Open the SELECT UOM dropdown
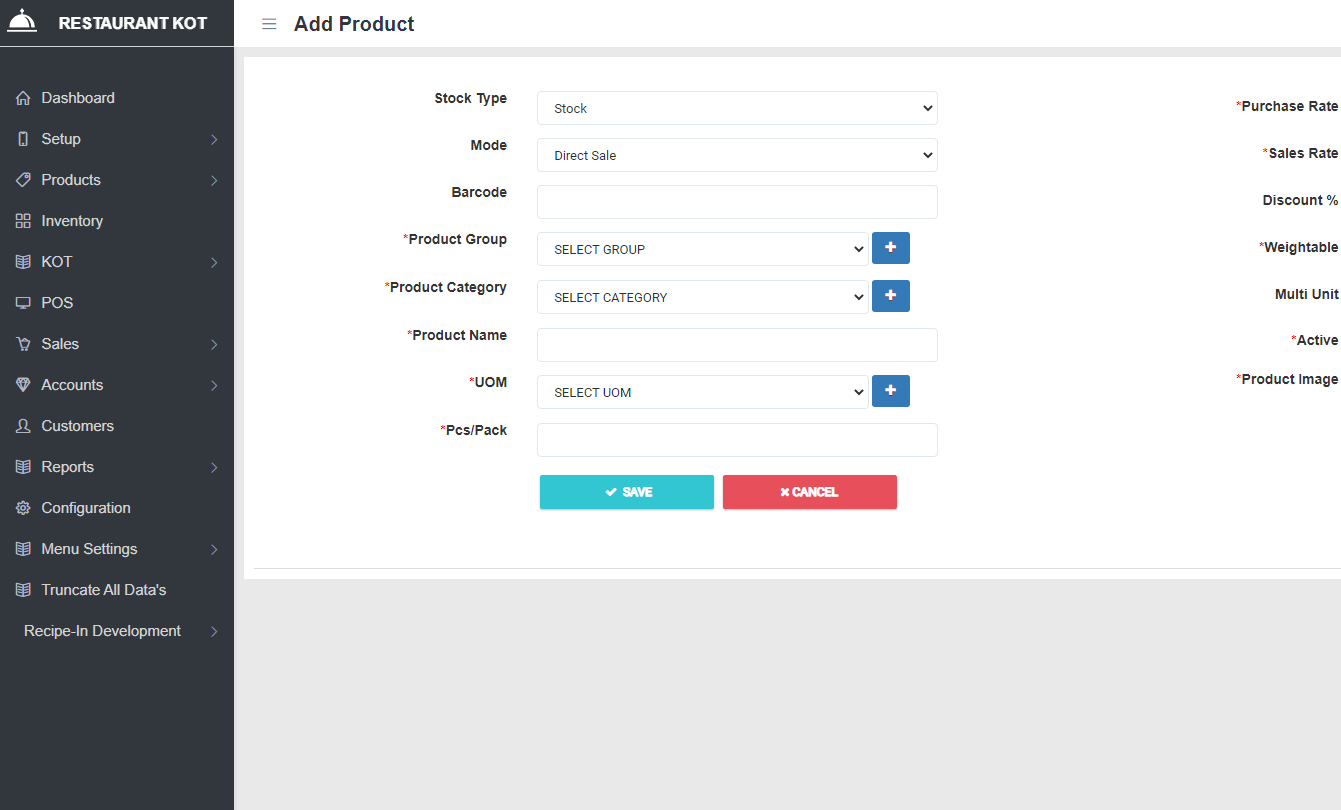Screen dimensions: 1341x810 coord(702,392)
